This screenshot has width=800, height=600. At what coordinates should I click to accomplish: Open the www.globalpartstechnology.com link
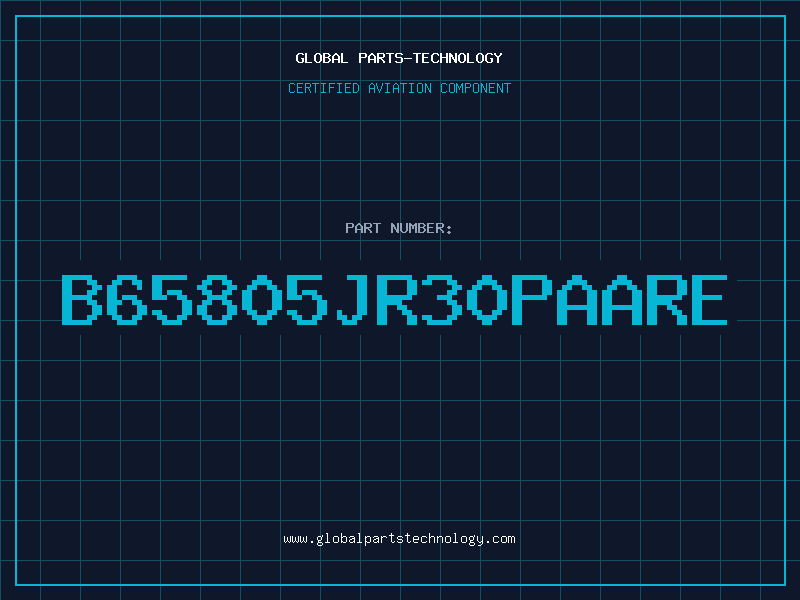399,539
